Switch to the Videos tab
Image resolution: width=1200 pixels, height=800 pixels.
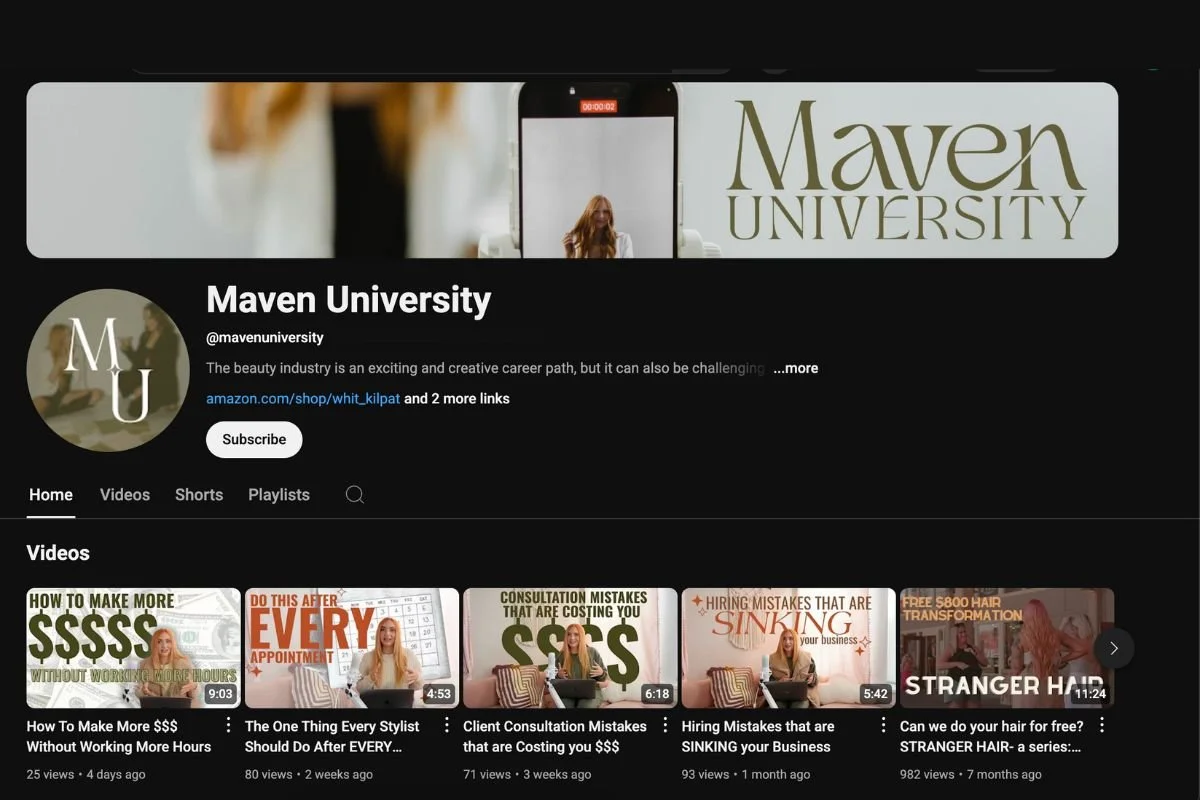125,495
